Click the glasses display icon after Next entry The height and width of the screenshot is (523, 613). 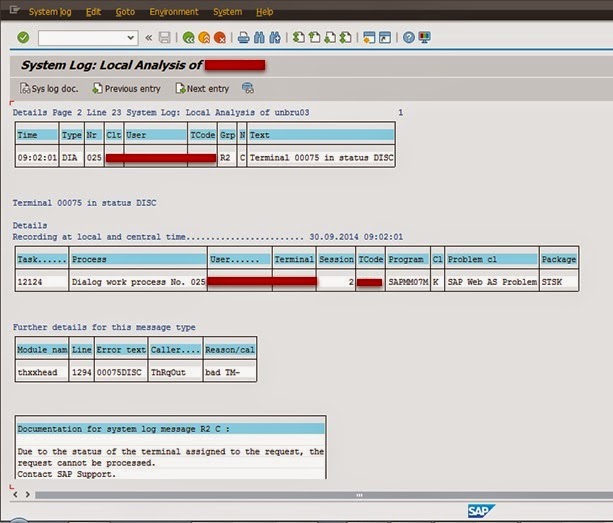pyautogui.click(x=248, y=88)
